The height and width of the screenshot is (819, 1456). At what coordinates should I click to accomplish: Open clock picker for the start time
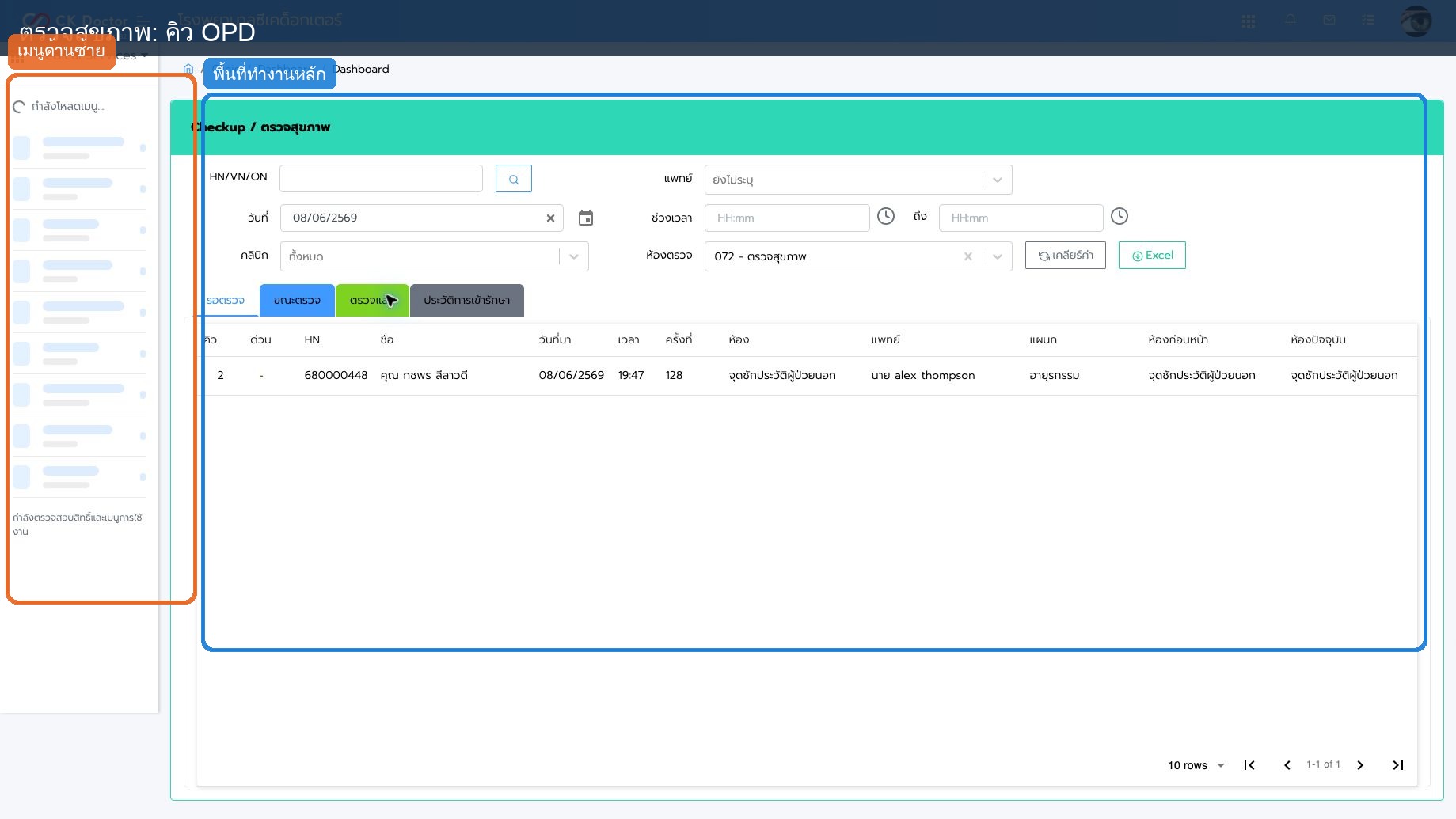[x=886, y=216]
